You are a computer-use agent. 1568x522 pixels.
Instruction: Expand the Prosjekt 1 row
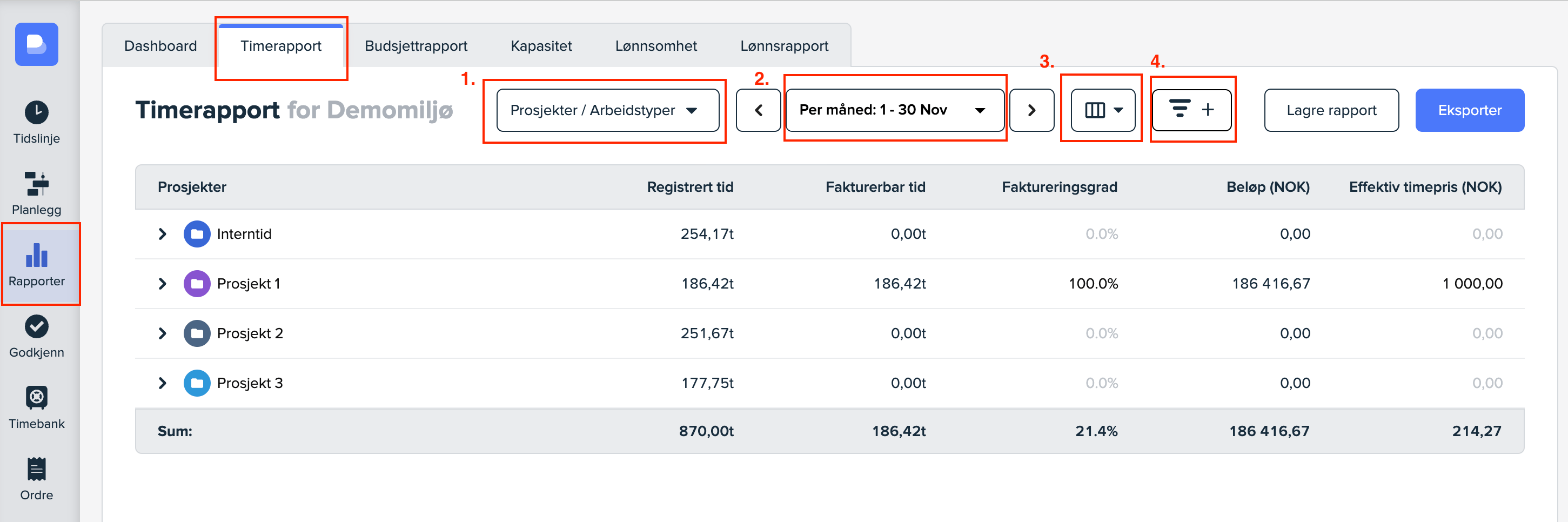click(162, 284)
